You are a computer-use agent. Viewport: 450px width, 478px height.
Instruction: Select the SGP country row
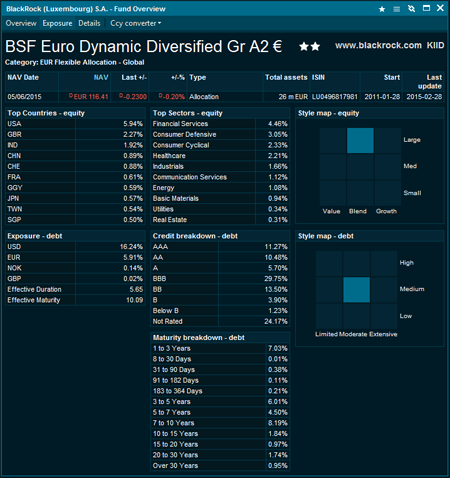click(75, 220)
